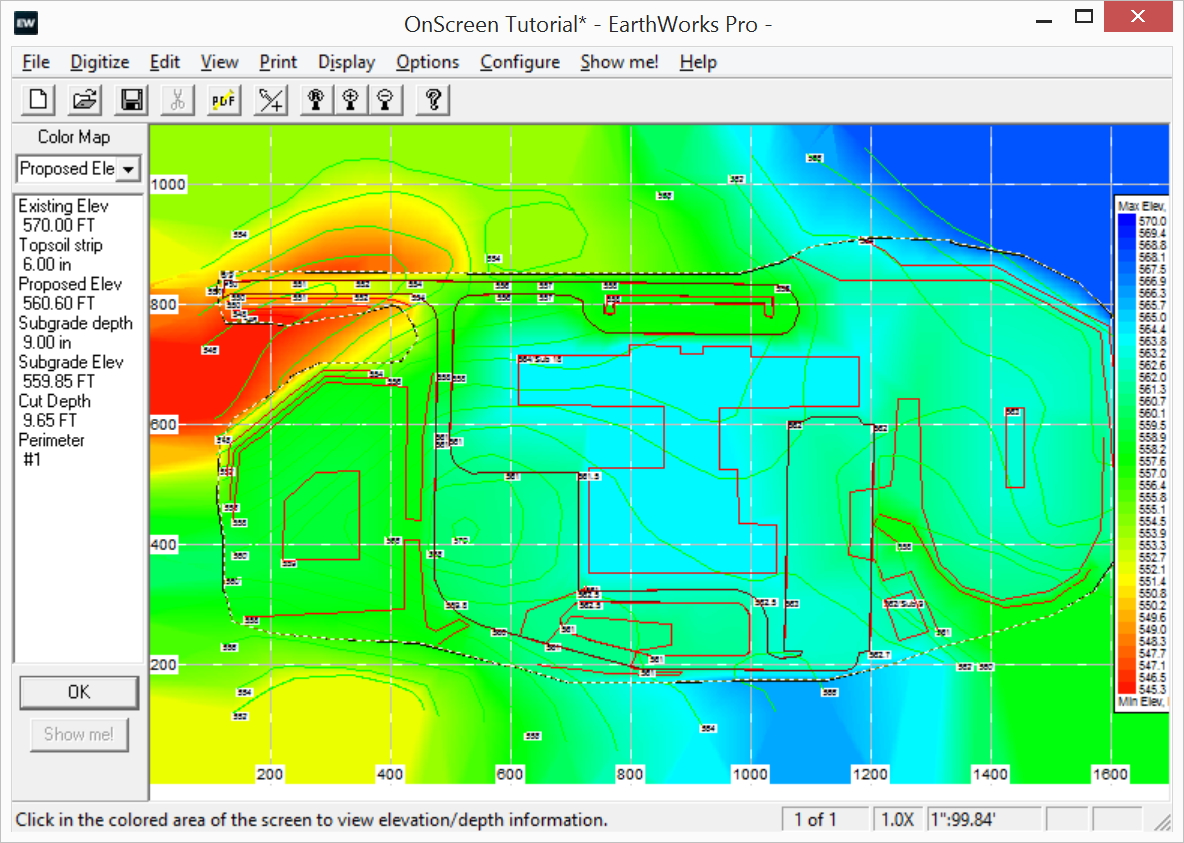Expand the Color Map dropdown showing Proposed Ele

pos(128,169)
